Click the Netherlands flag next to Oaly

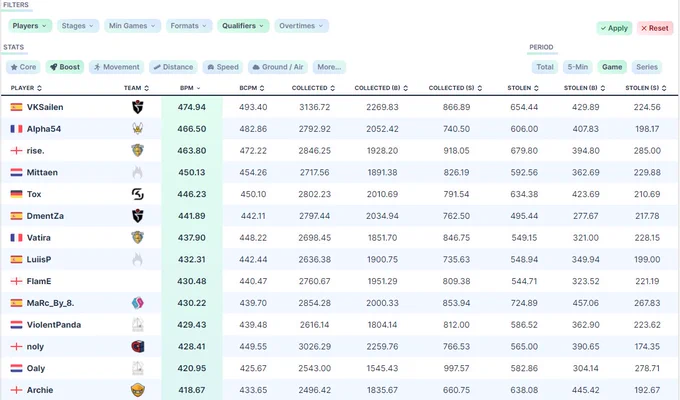point(16,368)
